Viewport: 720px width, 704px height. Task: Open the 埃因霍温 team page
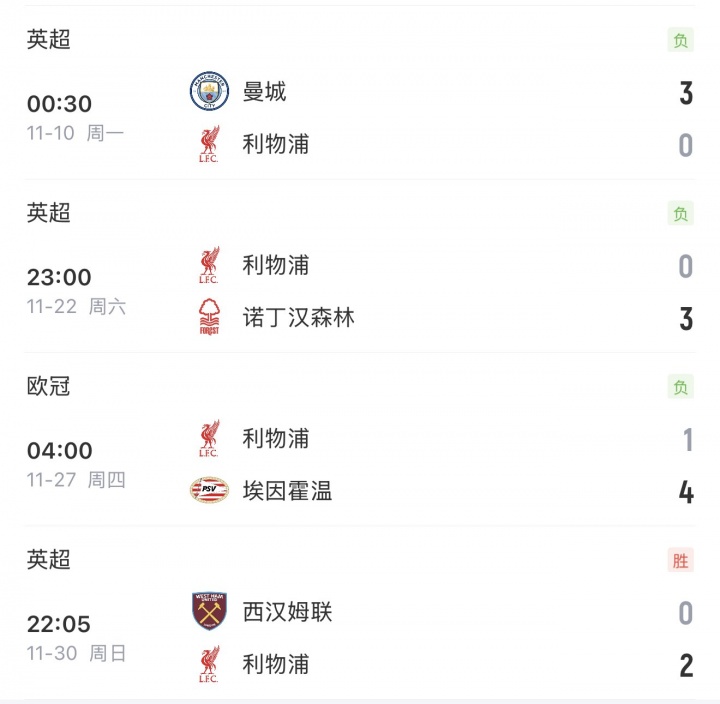[x=287, y=491]
